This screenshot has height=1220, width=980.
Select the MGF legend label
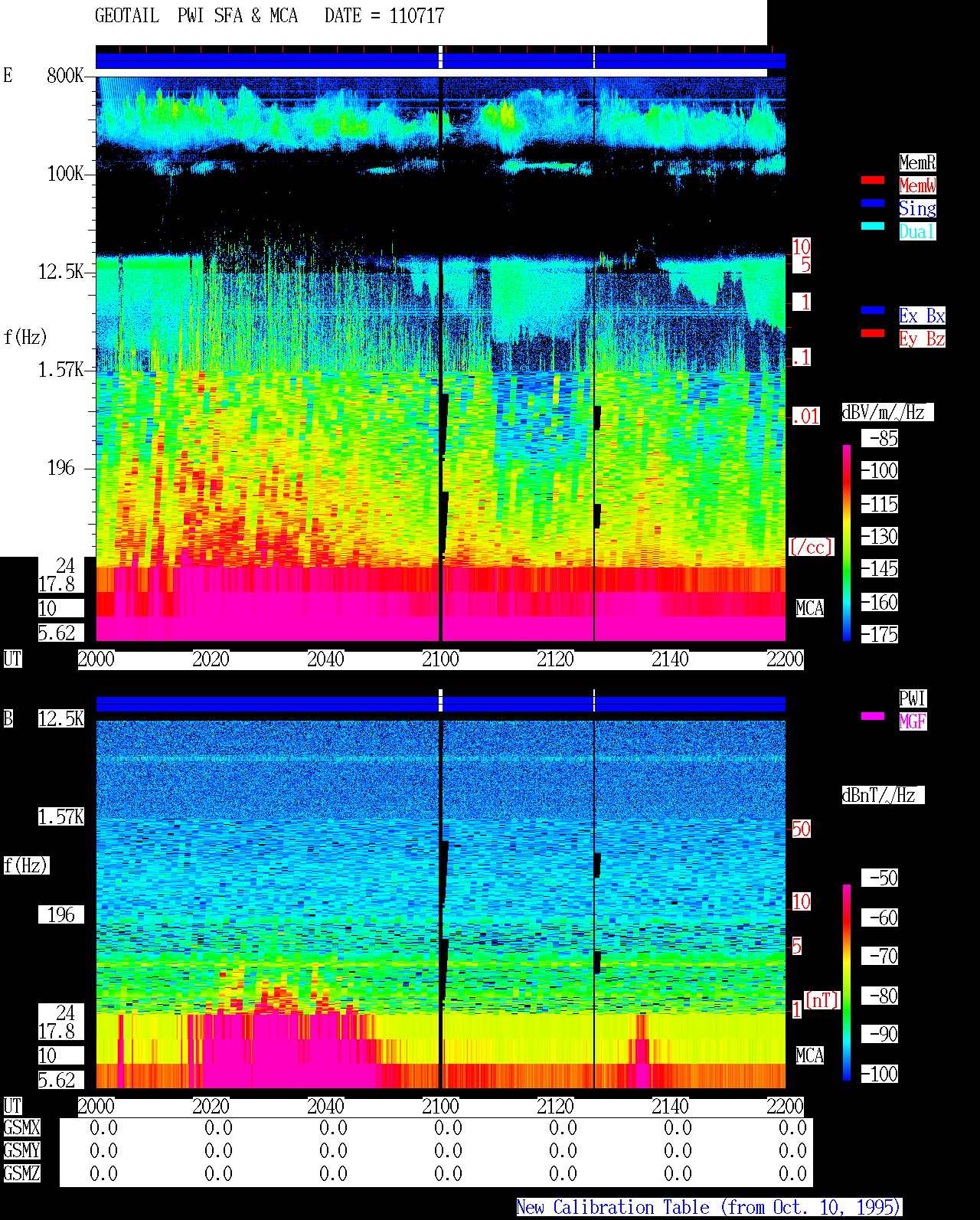pyautogui.click(x=913, y=721)
